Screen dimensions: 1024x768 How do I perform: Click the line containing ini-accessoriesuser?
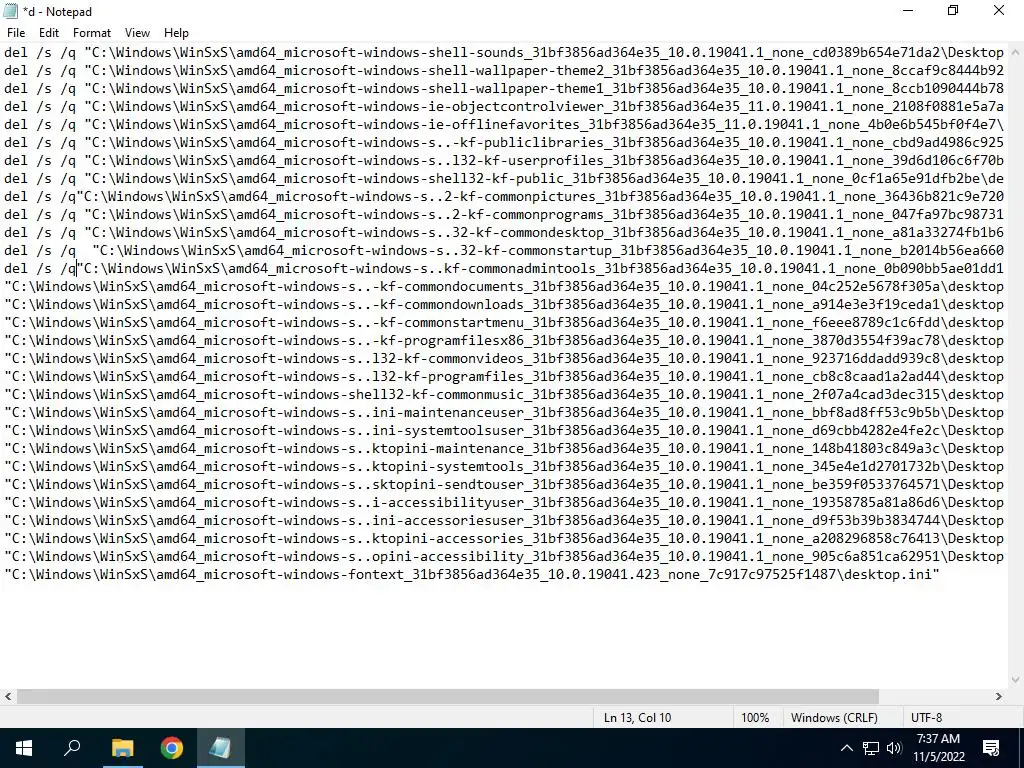(x=504, y=520)
